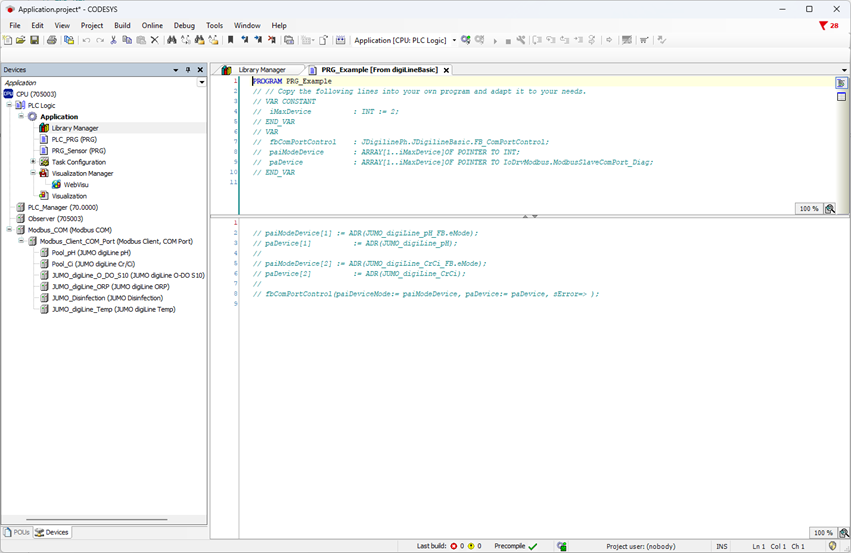Click the implementation pane 100 % zoom button
851x553 pixels.
pos(823,533)
